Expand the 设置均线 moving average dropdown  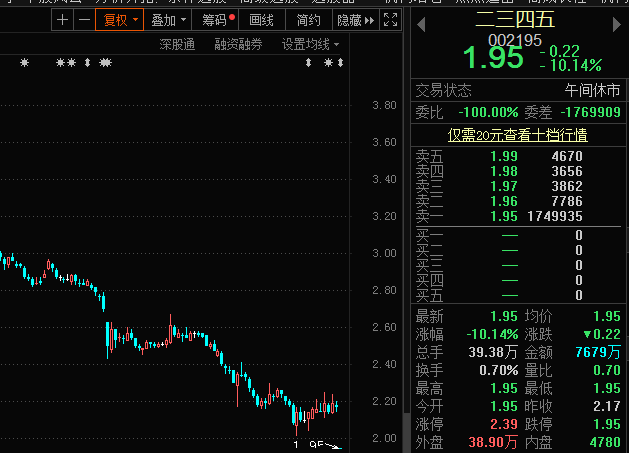310,44
